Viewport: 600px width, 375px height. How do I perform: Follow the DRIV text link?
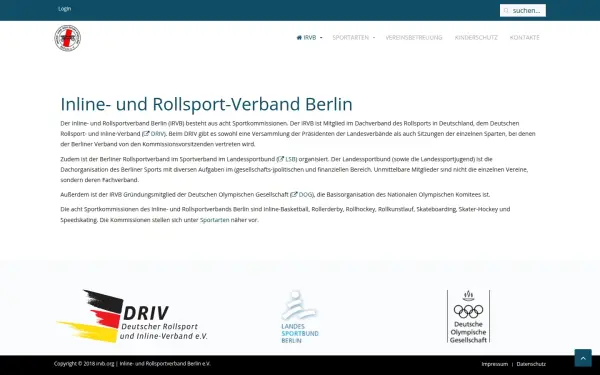[x=157, y=134]
